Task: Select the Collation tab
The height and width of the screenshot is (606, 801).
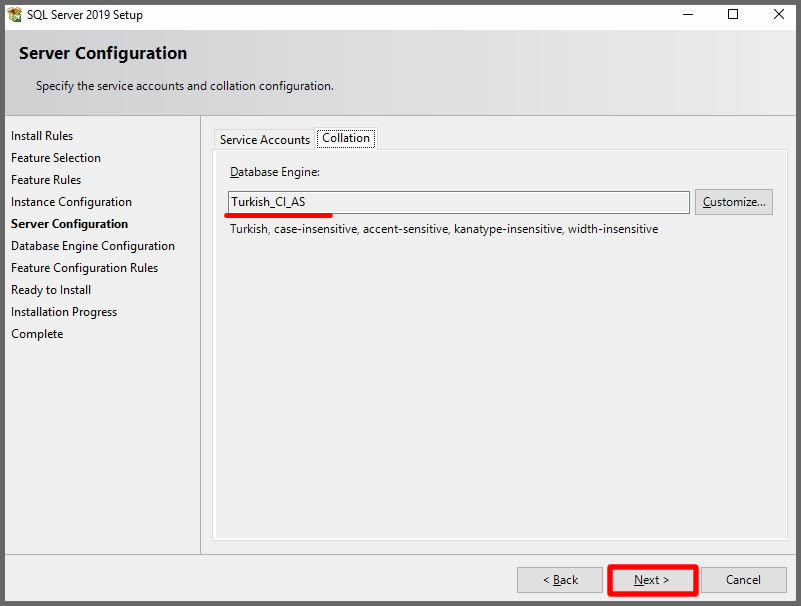Action: coord(346,139)
